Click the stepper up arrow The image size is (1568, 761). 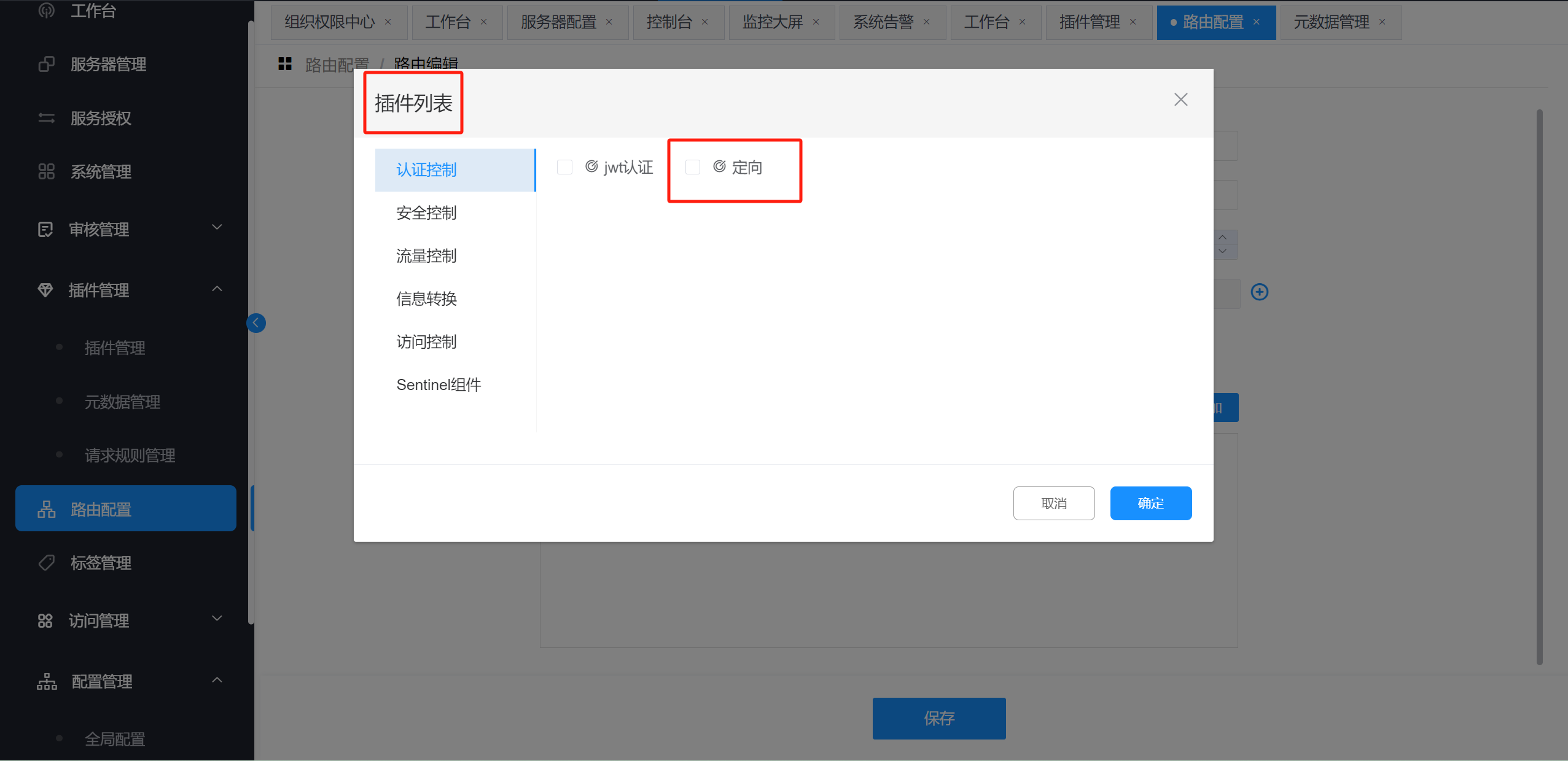point(1223,238)
